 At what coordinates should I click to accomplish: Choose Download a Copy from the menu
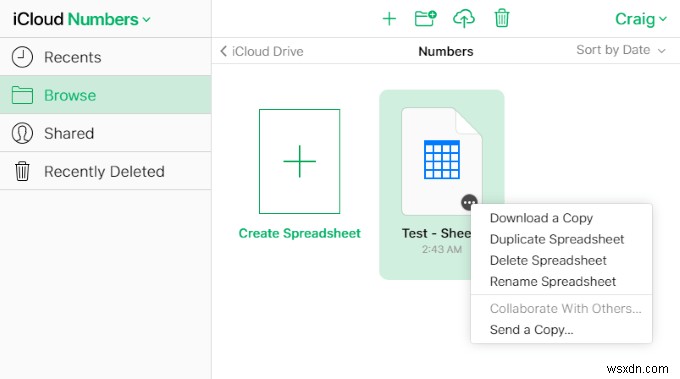(541, 218)
